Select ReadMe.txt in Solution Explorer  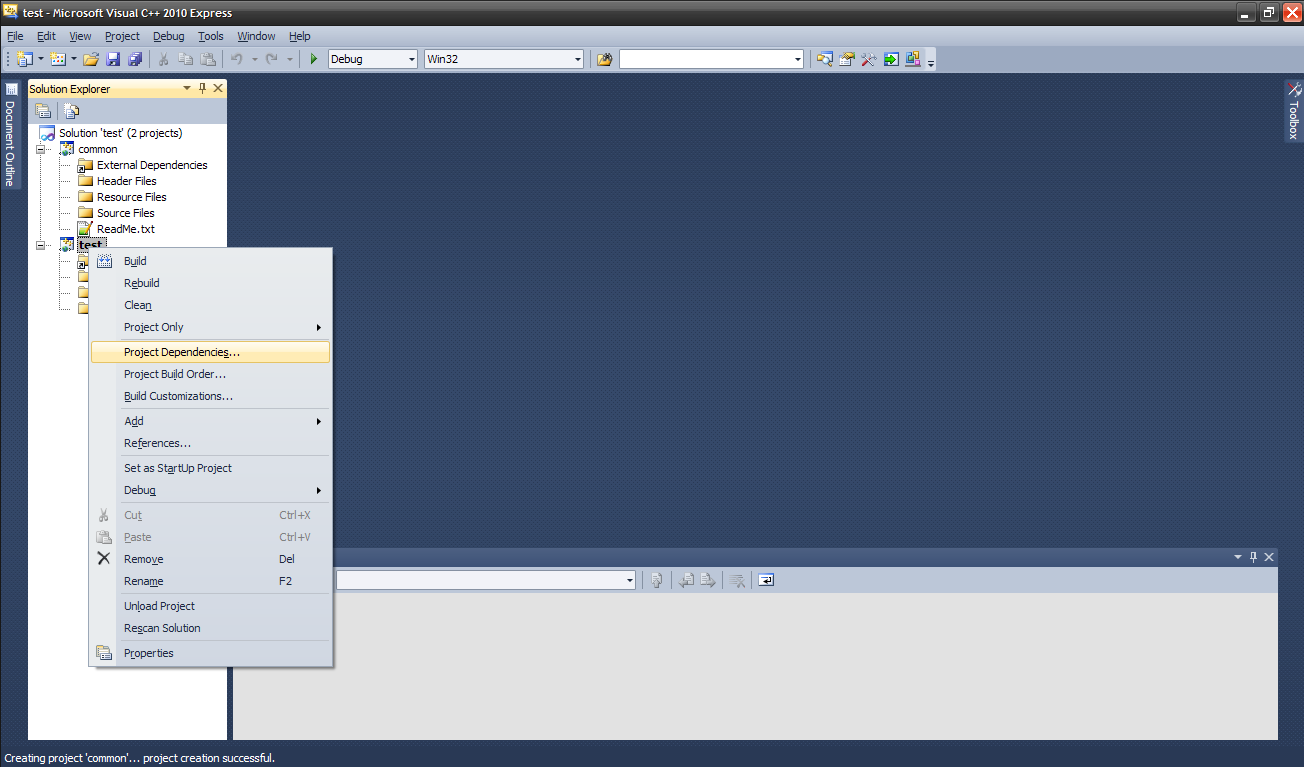(125, 229)
